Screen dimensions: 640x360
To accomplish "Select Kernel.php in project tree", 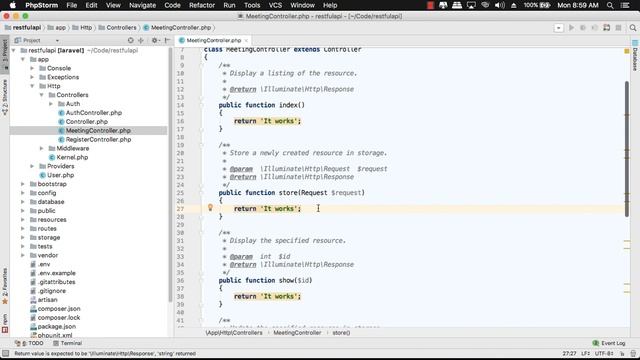I will [x=72, y=158].
